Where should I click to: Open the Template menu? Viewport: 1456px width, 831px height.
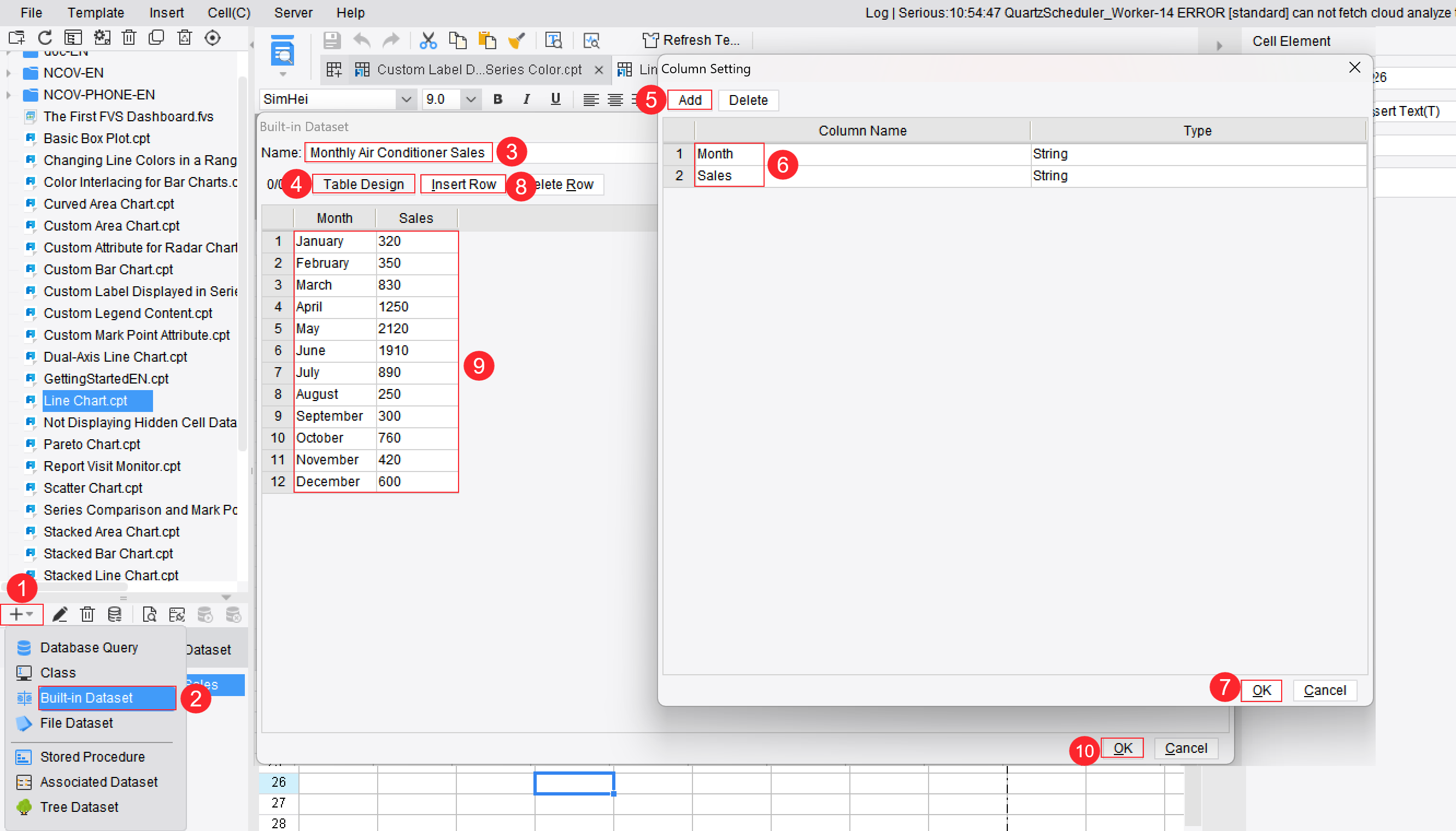click(x=96, y=13)
